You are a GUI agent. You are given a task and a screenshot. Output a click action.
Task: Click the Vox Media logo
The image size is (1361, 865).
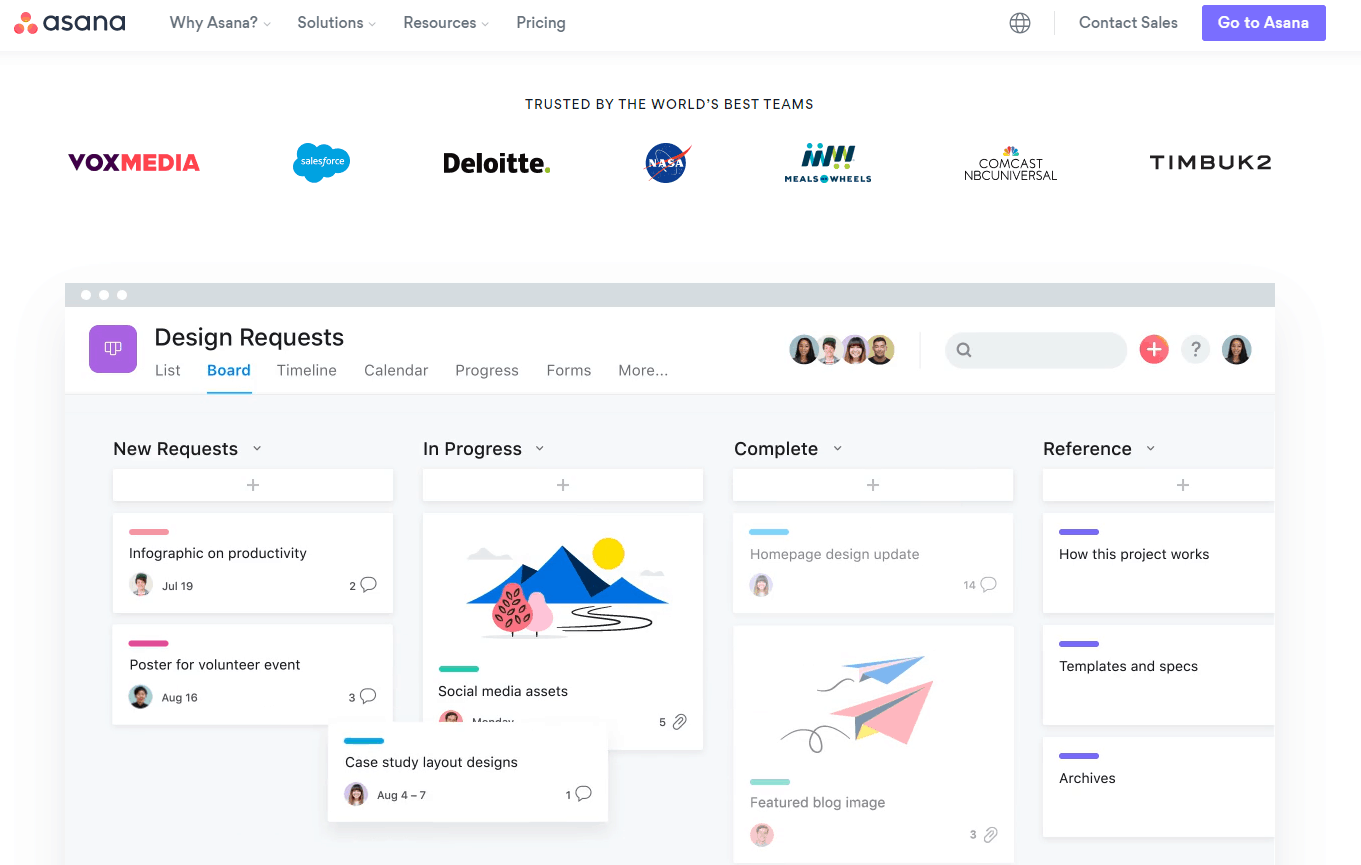tap(134, 162)
